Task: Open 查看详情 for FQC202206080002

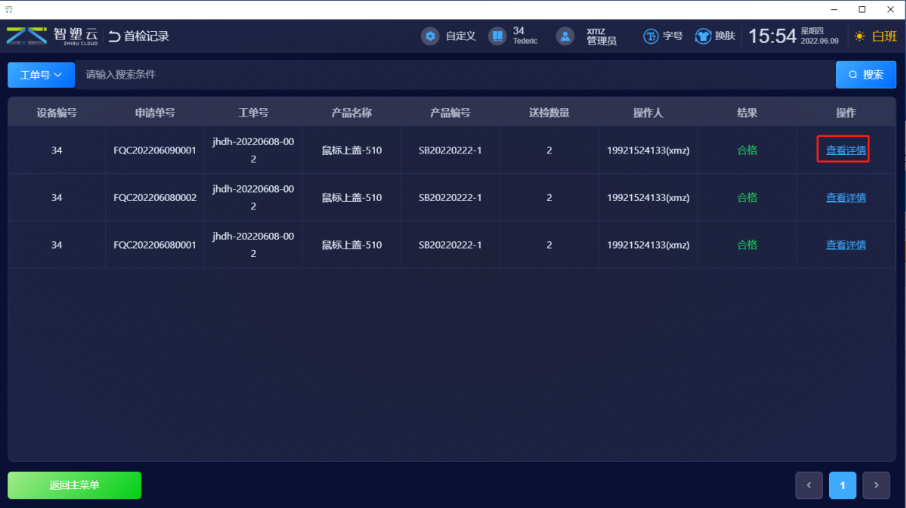Action: (845, 198)
